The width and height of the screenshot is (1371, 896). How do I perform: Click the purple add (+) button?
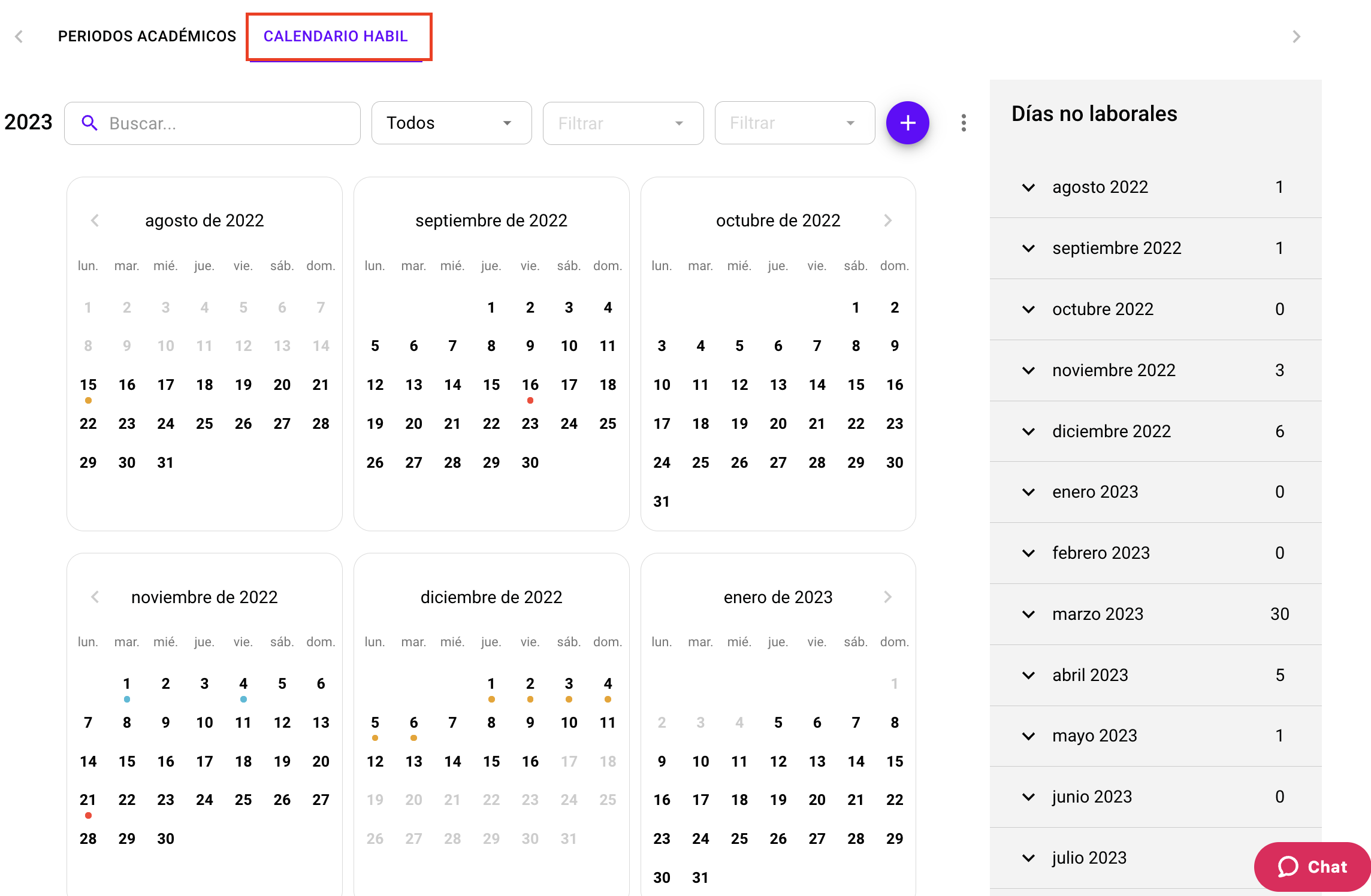click(x=907, y=123)
